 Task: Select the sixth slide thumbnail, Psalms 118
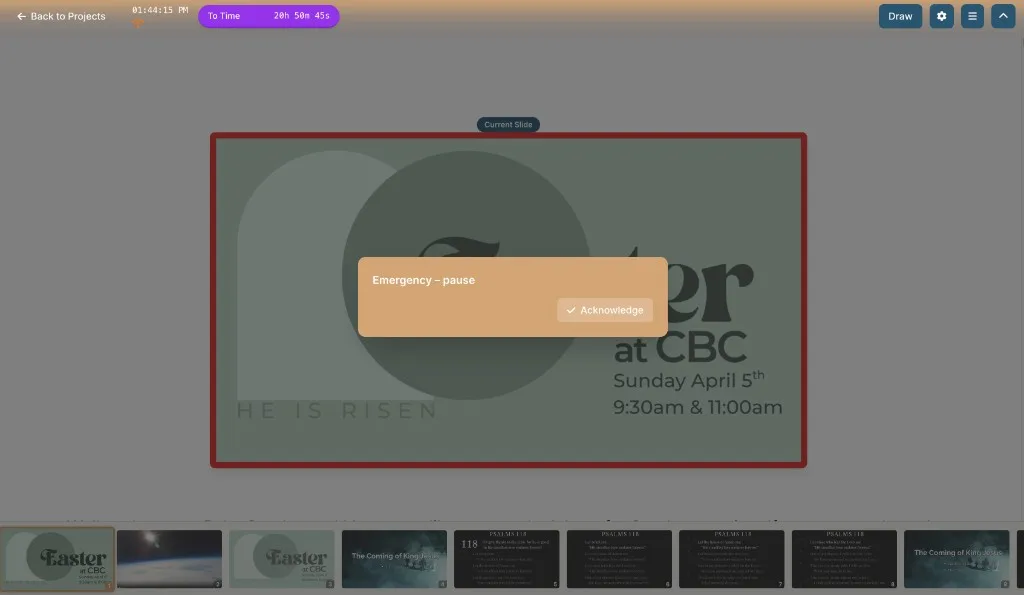tap(619, 559)
